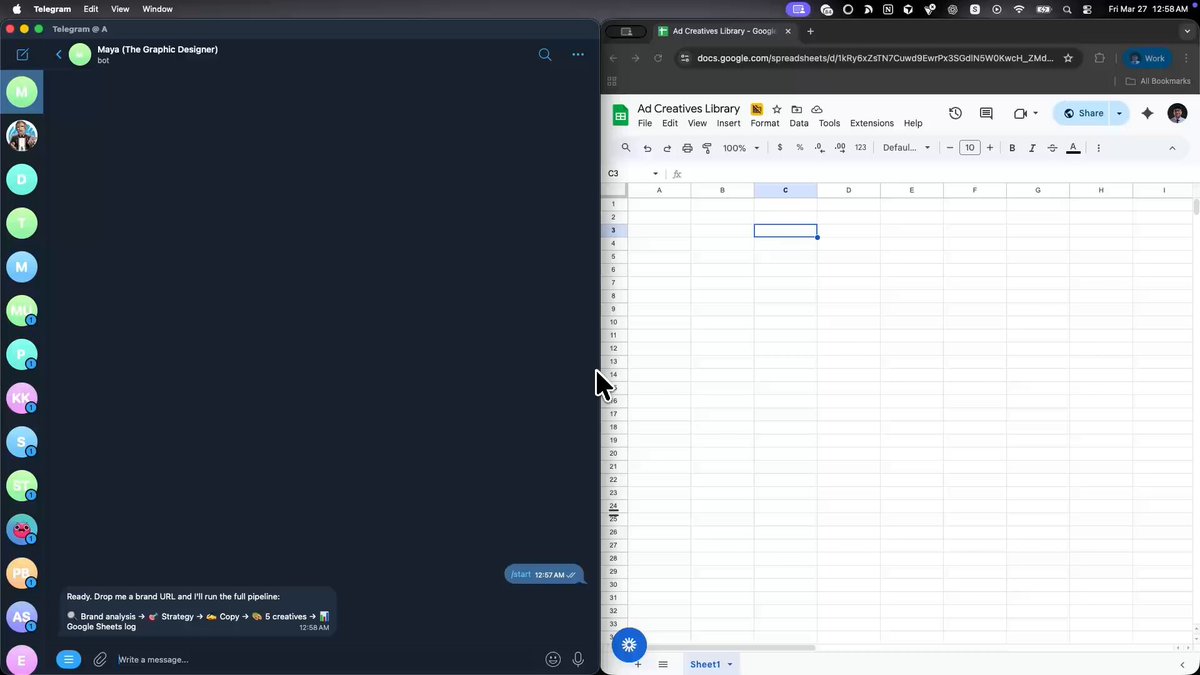The image size is (1200, 675).
Task: Open the text color picker
Action: click(1073, 148)
